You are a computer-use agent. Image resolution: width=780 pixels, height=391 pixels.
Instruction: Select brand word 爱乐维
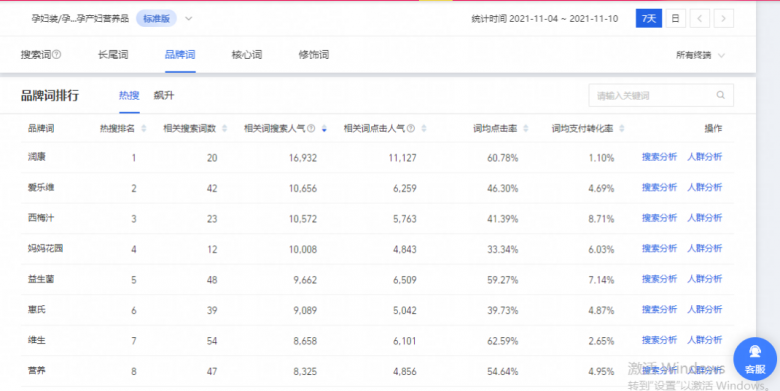(41, 188)
